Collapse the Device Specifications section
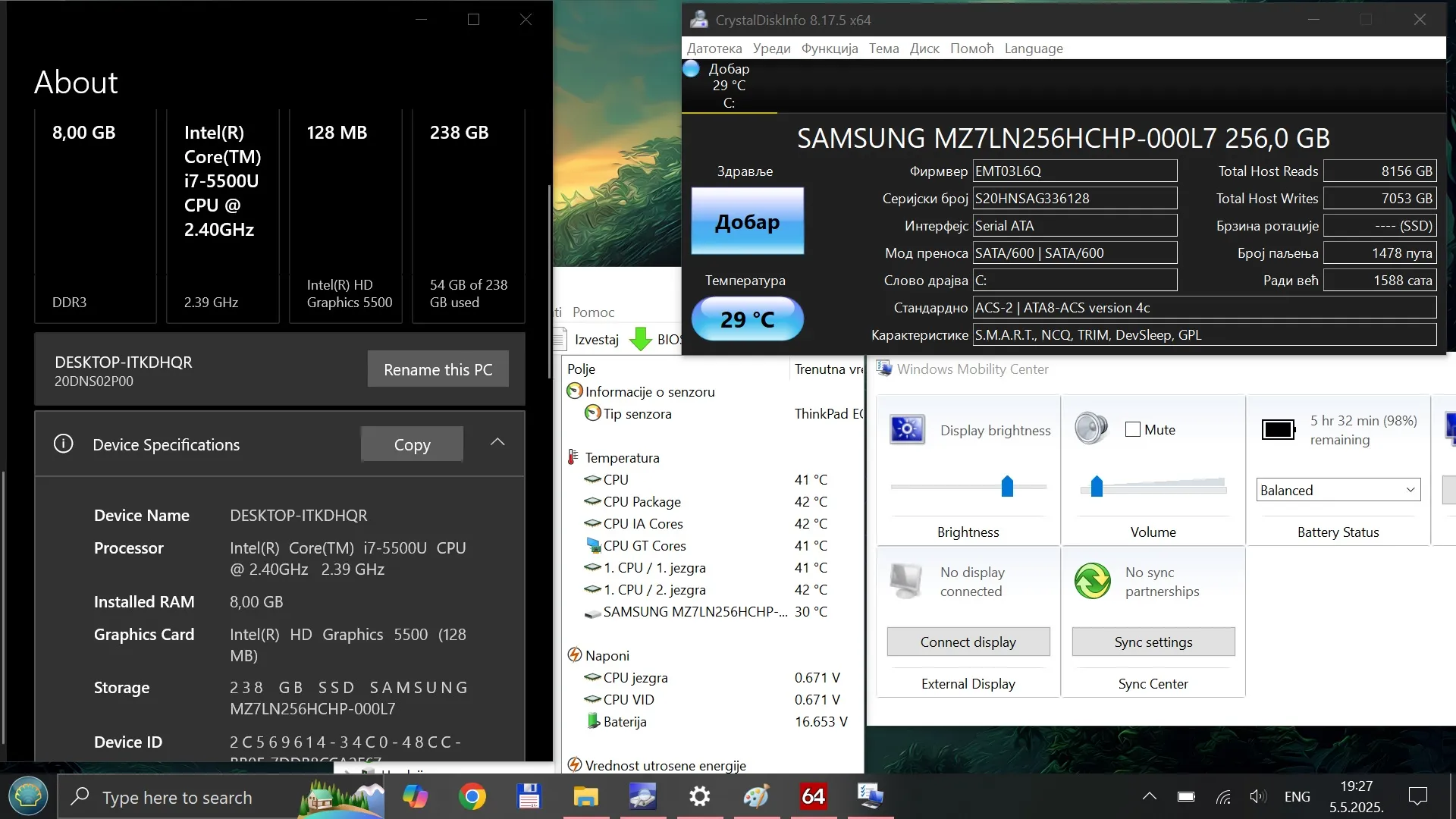1456x819 pixels. click(497, 443)
